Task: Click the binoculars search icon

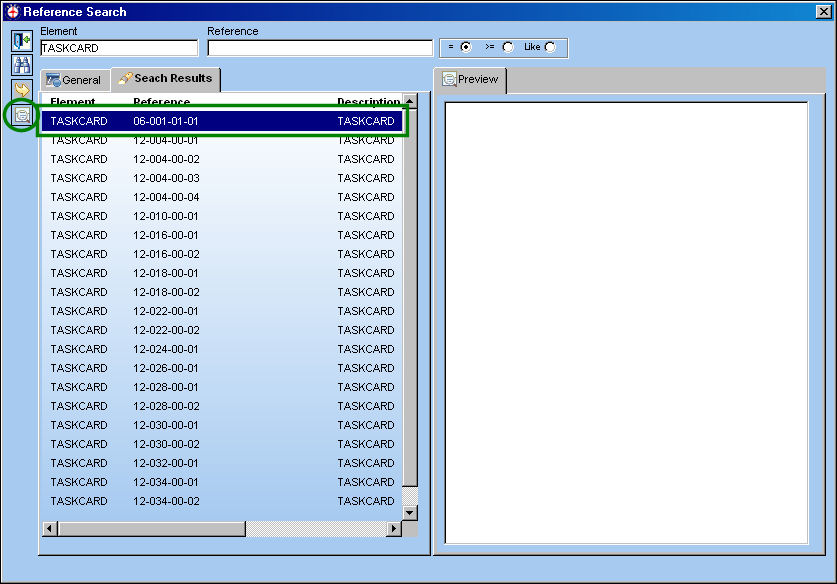Action: (22, 65)
